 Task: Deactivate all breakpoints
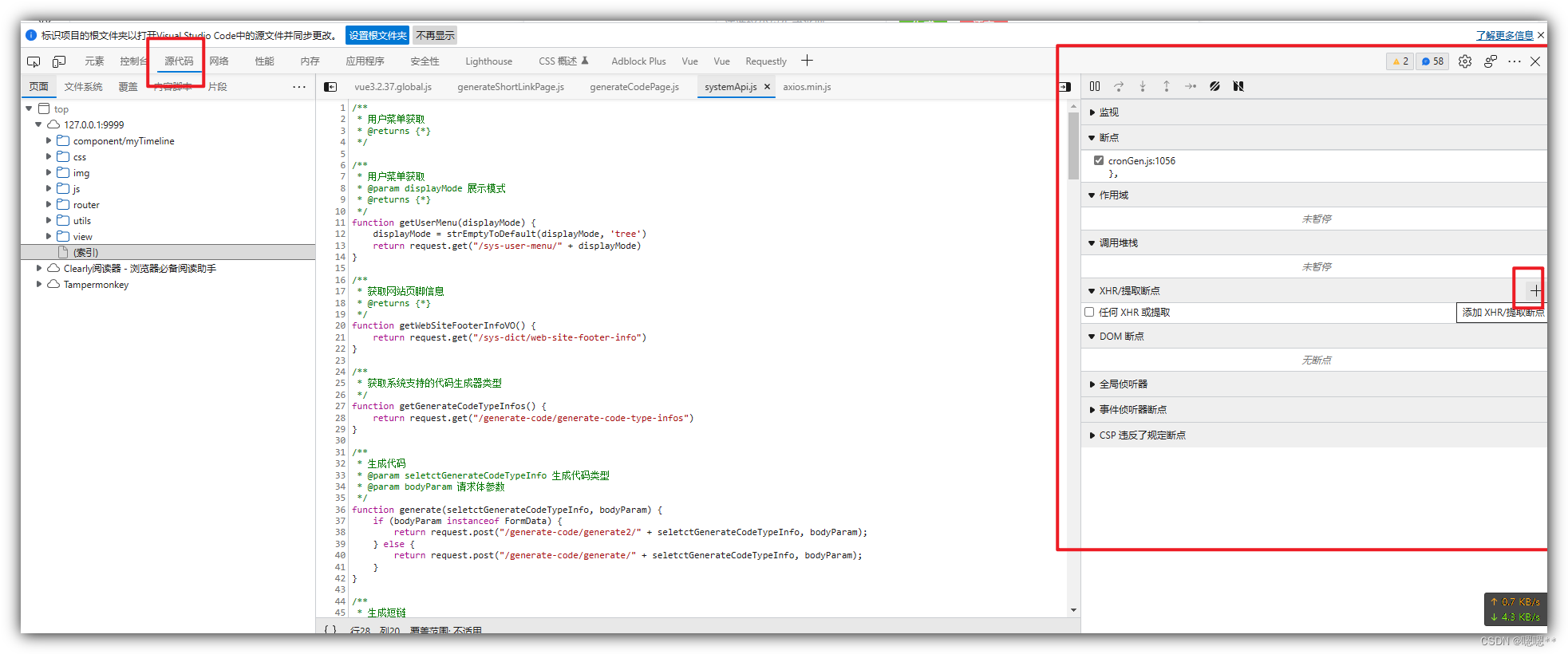tap(1215, 86)
